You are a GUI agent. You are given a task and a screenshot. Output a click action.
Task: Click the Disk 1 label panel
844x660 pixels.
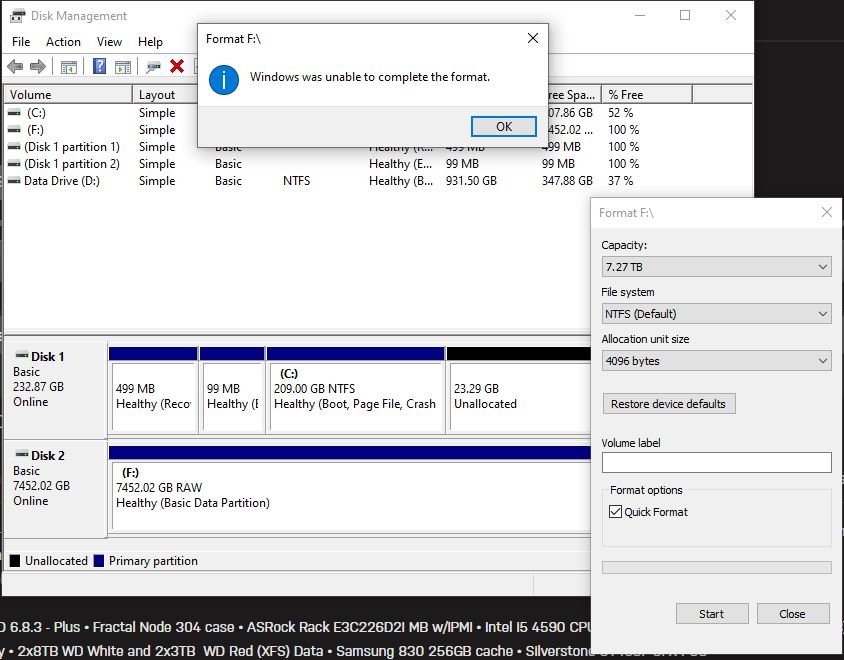55,390
